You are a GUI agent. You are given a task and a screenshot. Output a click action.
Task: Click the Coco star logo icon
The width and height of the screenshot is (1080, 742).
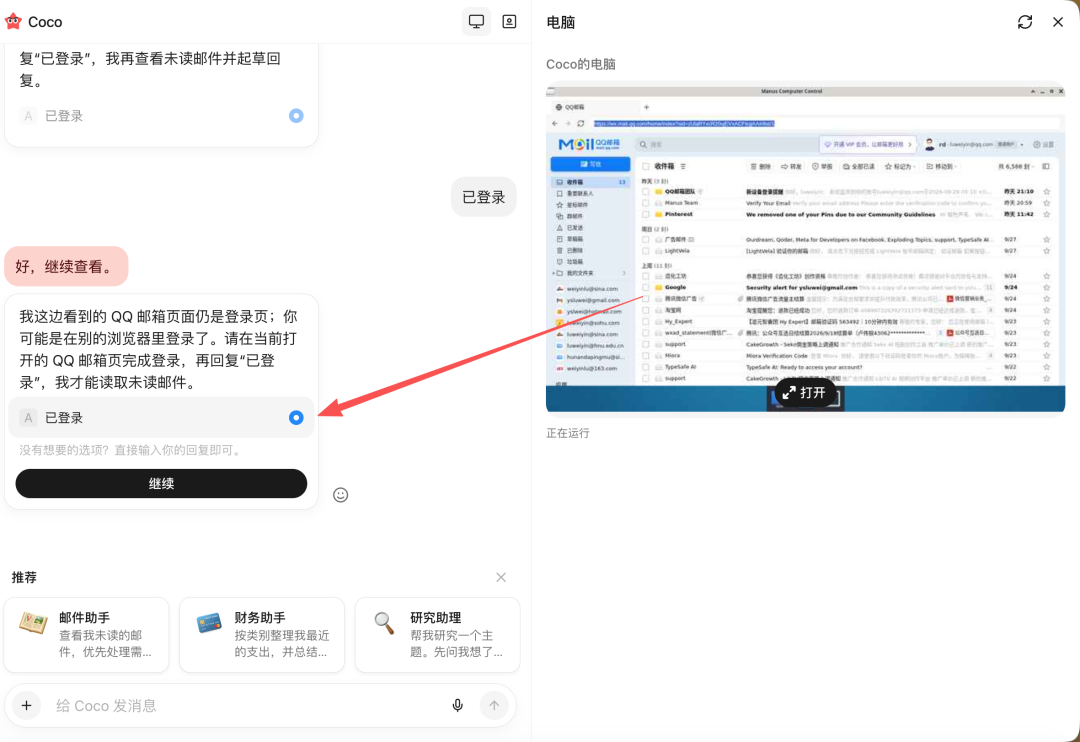pyautogui.click(x=13, y=21)
